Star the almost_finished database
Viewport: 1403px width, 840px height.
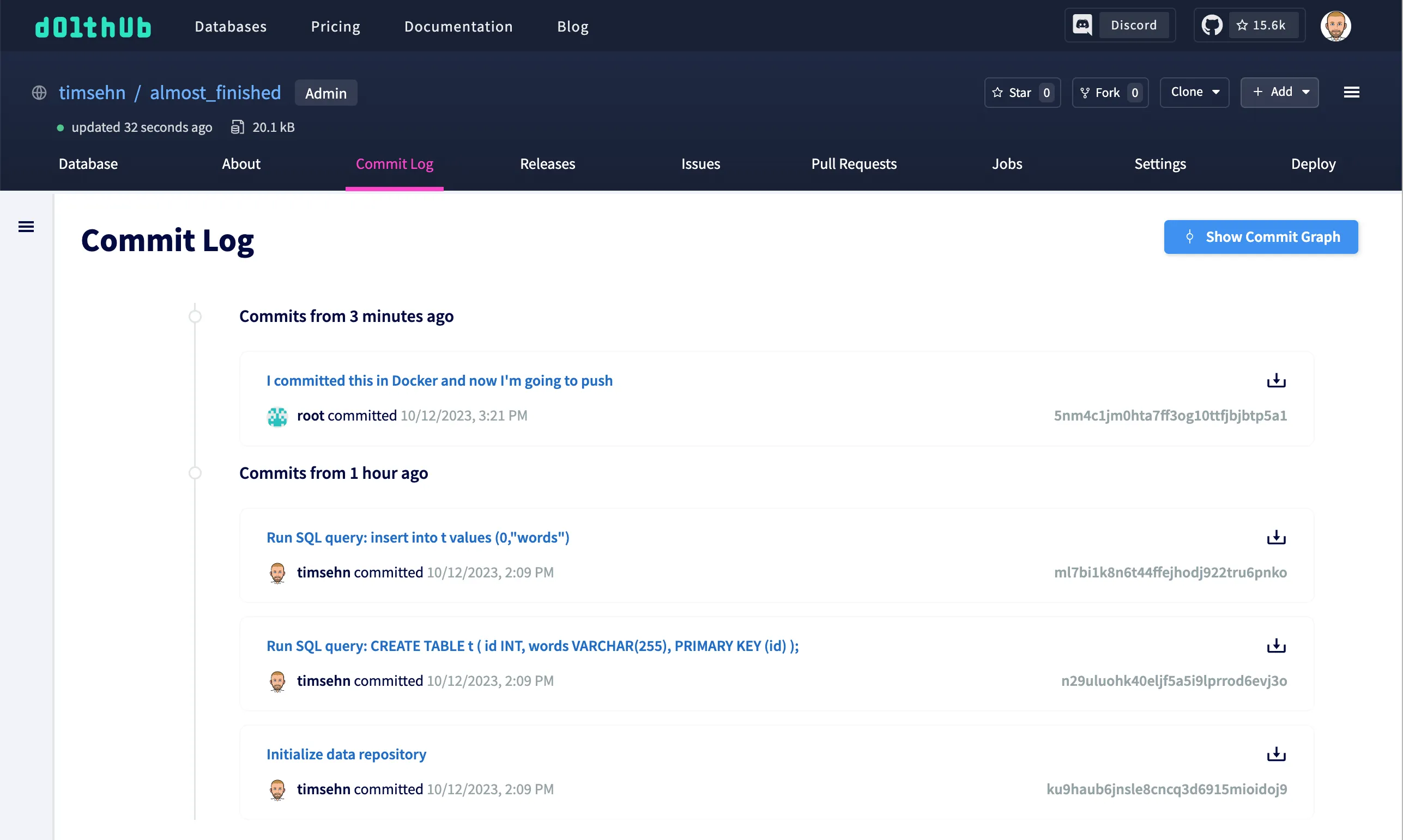click(x=1016, y=92)
